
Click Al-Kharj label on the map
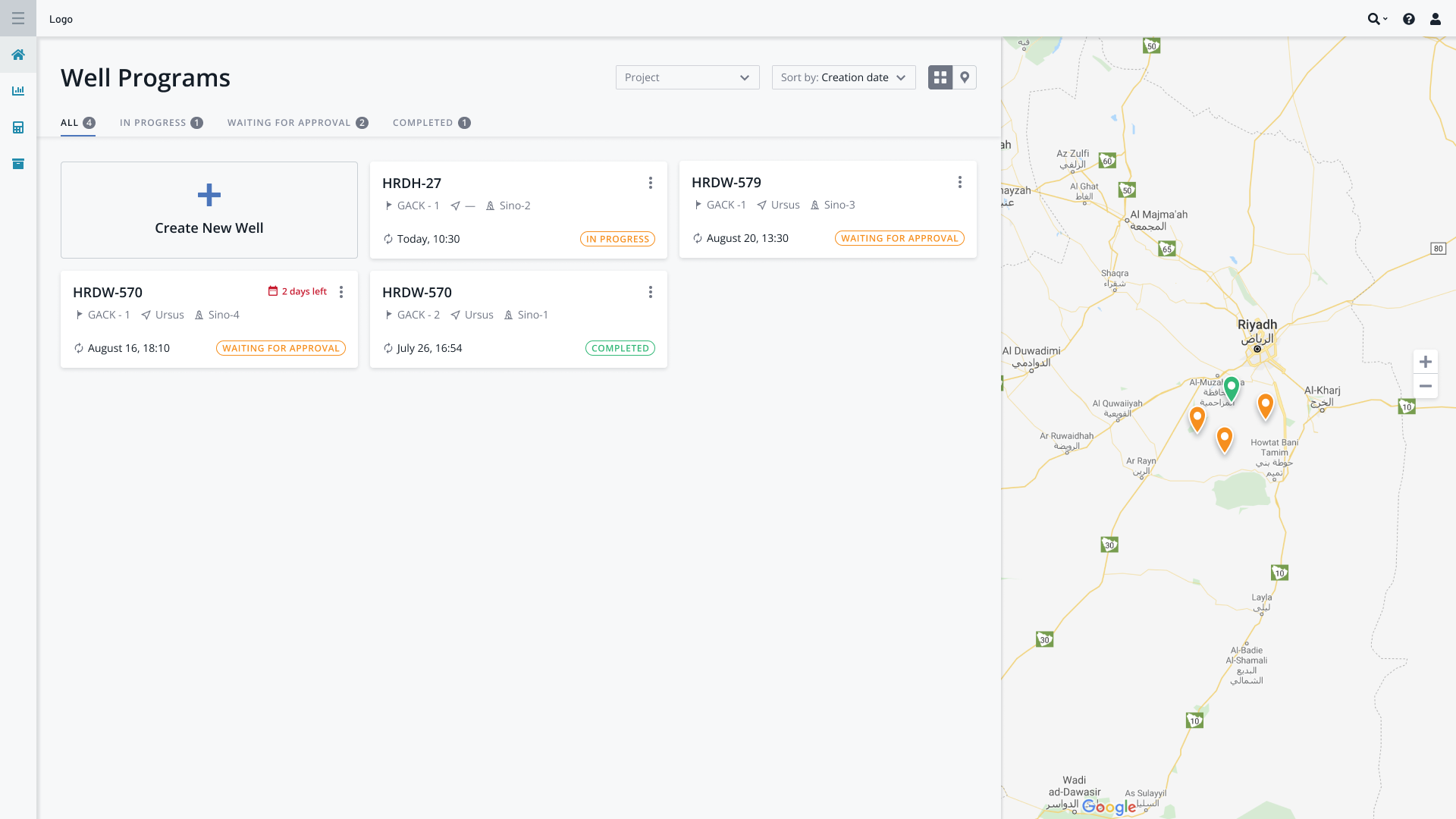1323,391
